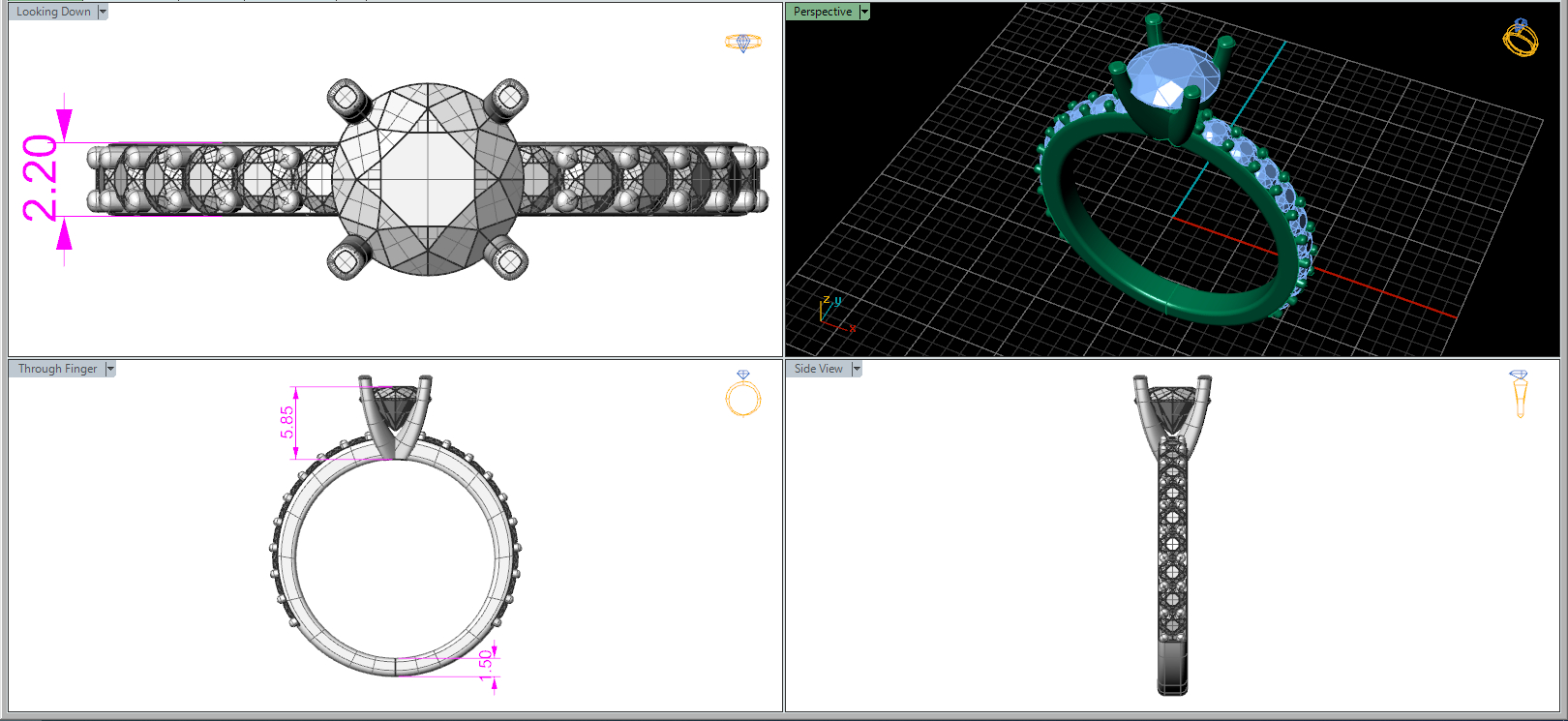Select the 1.50 shank thickness dimension
1568x721 pixels.
coord(486,665)
